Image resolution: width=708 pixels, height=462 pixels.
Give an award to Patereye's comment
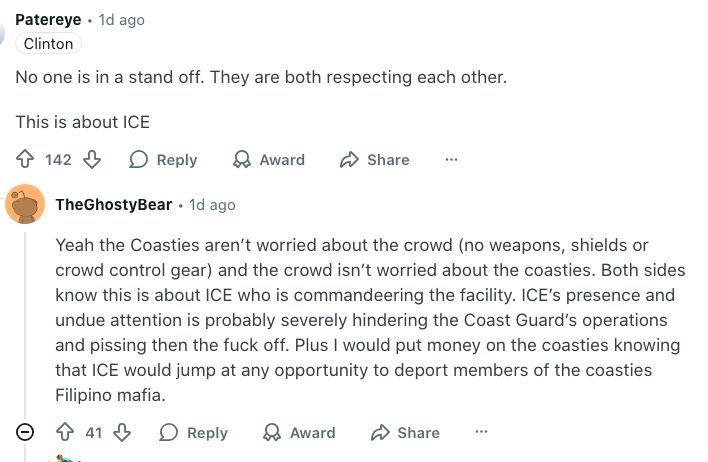pyautogui.click(x=268, y=160)
